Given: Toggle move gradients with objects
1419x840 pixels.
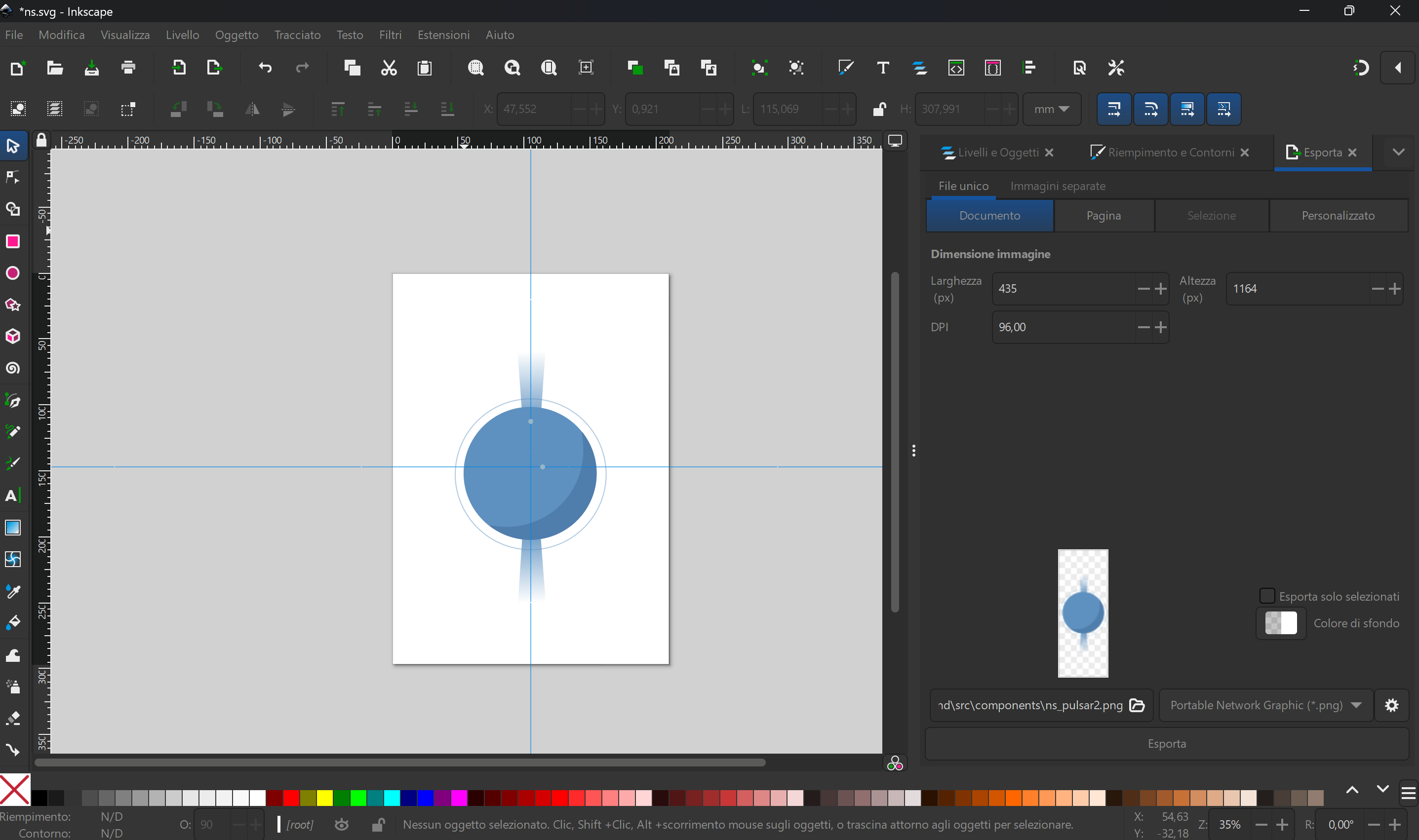Looking at the screenshot, I should (x=1187, y=109).
